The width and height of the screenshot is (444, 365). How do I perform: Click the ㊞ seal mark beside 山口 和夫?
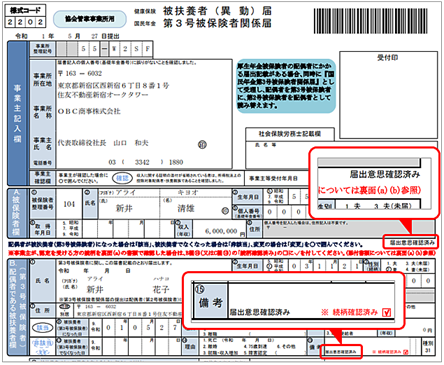[x=202, y=144]
